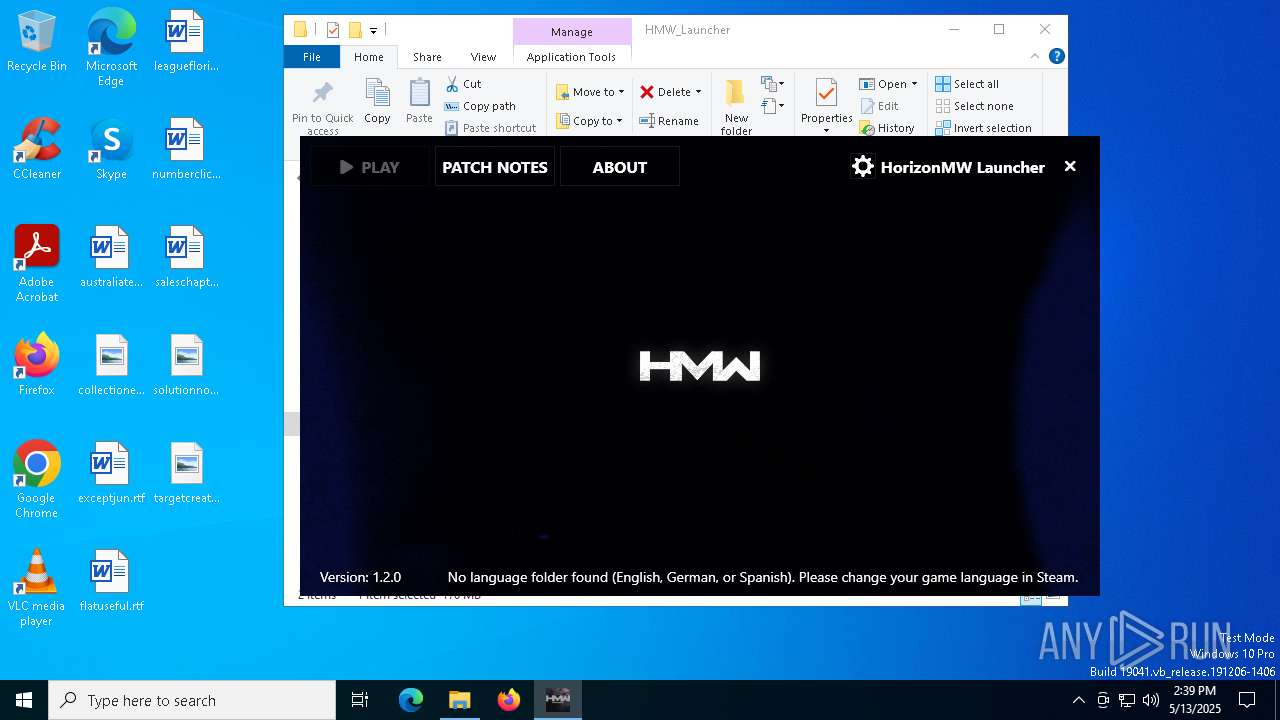Image resolution: width=1280 pixels, height=720 pixels.
Task: Switch to View ribbon tab
Action: coord(483,57)
